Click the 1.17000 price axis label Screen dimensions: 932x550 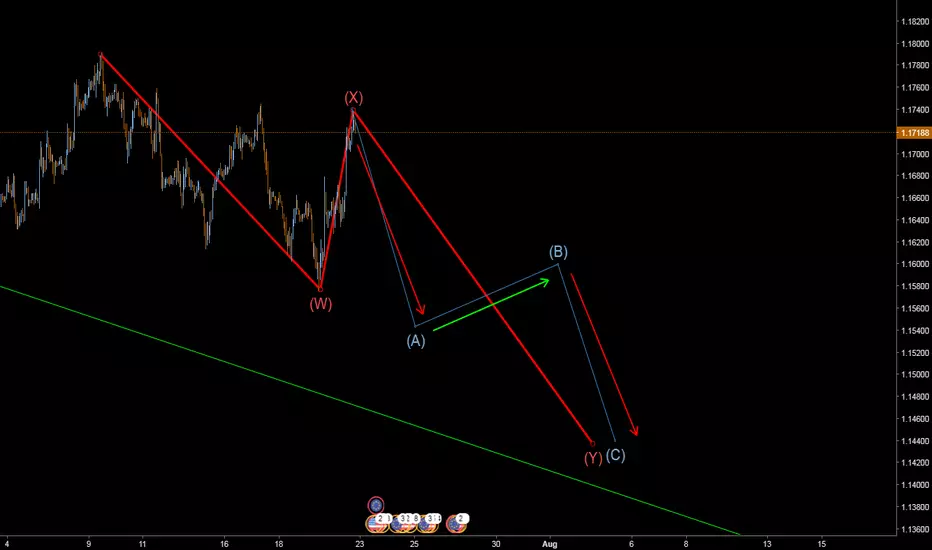click(915, 154)
